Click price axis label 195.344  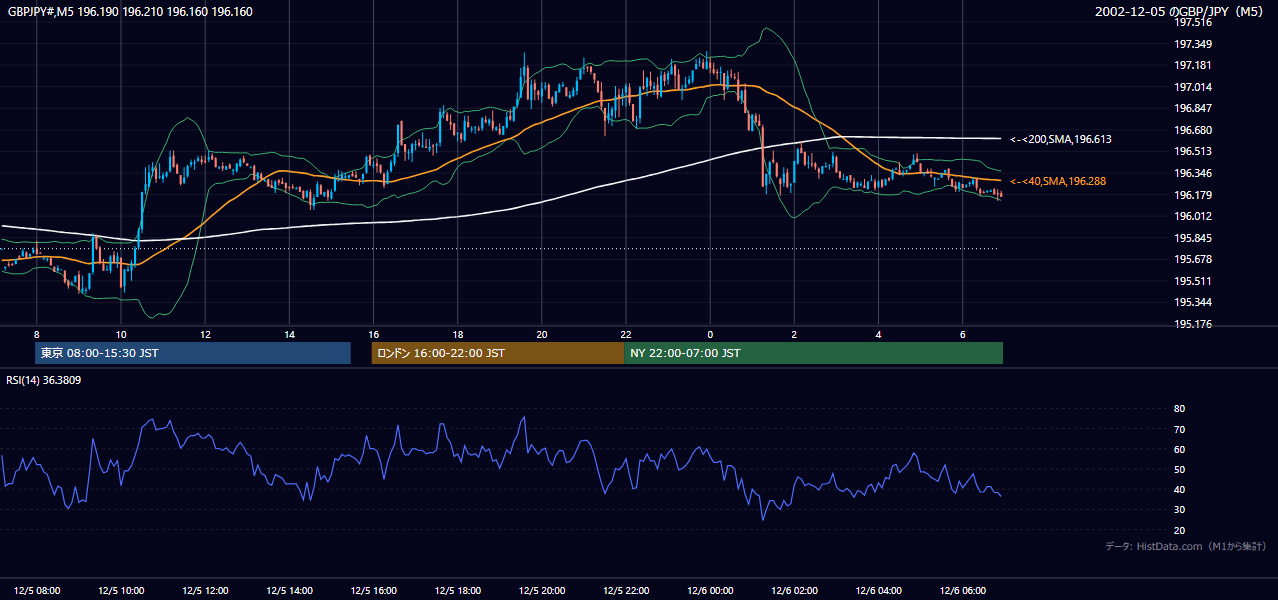(1191, 302)
